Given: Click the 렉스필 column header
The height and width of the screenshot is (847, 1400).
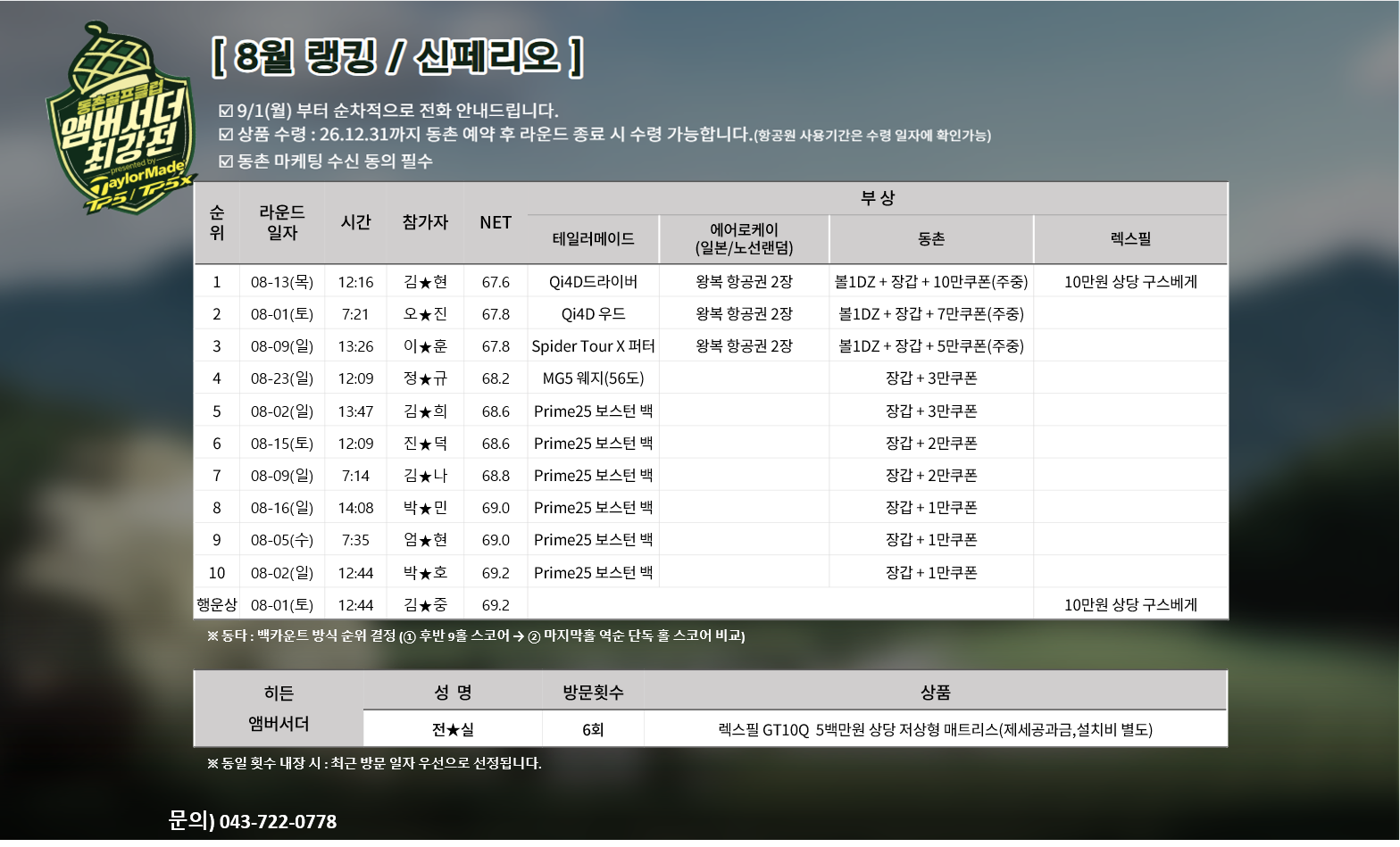Looking at the screenshot, I should tap(1130, 239).
